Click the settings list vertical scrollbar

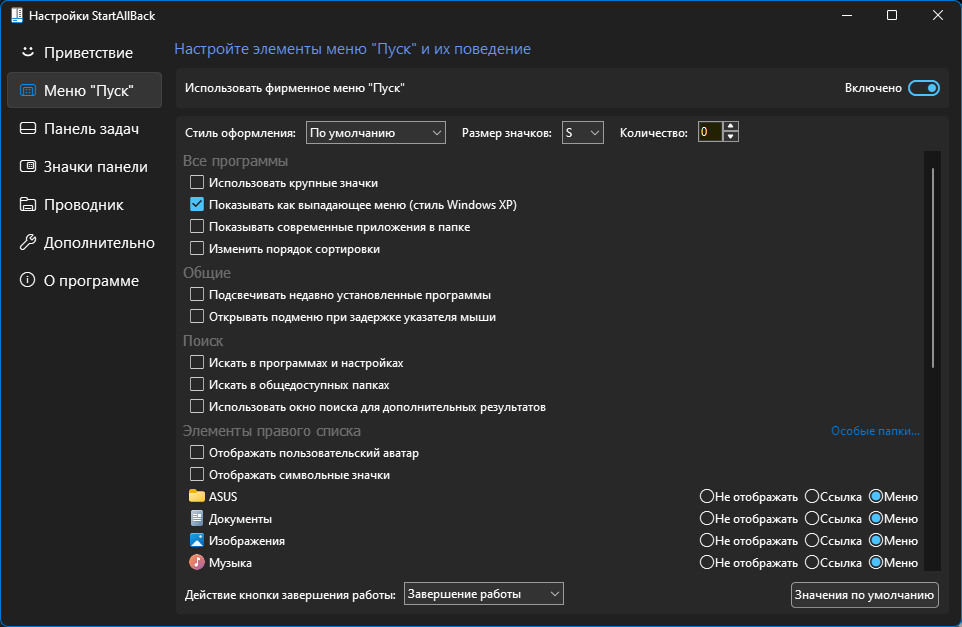tap(933, 268)
